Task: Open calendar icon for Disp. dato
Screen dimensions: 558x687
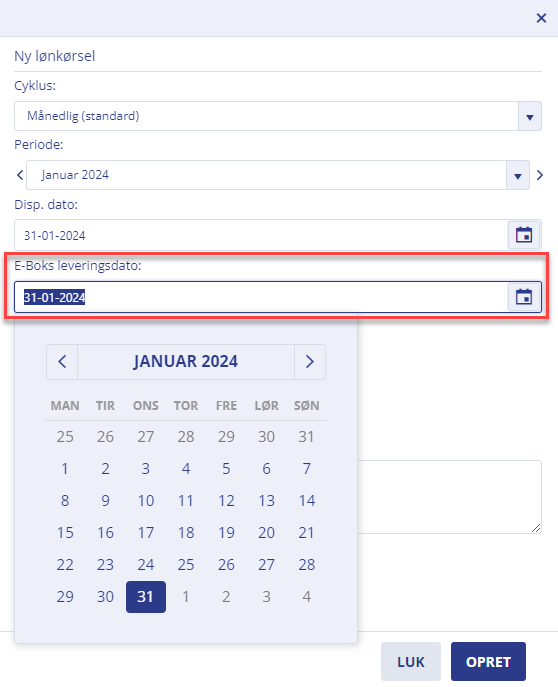Action: (x=524, y=235)
